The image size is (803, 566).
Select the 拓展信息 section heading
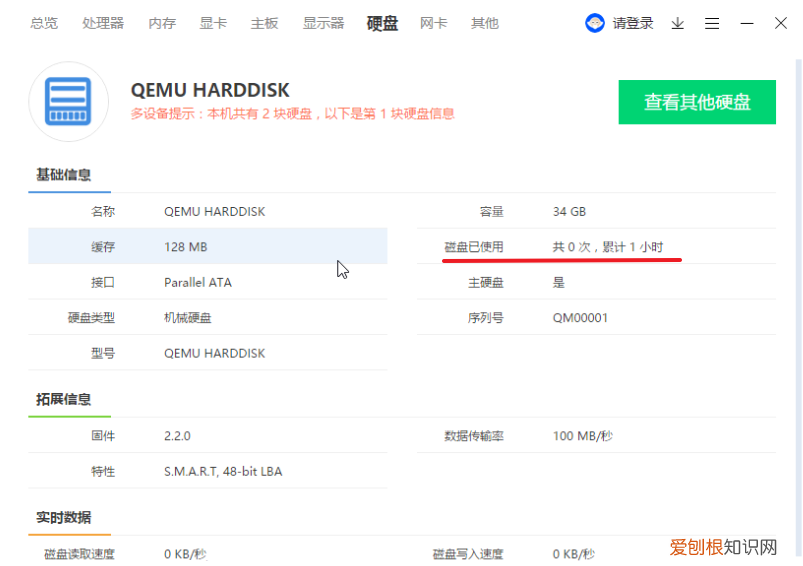64,399
